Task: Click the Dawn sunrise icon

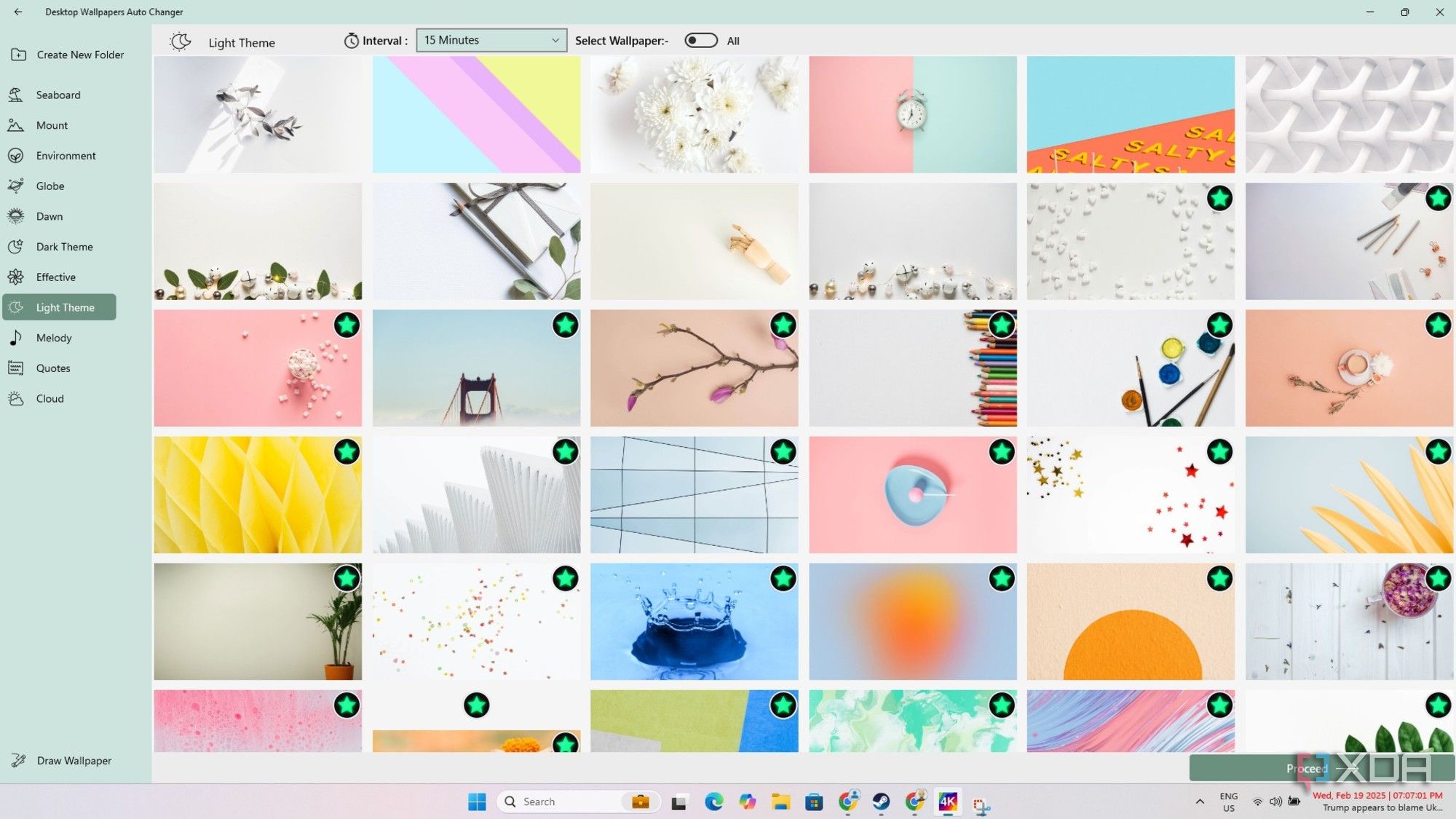Action: 16,216
